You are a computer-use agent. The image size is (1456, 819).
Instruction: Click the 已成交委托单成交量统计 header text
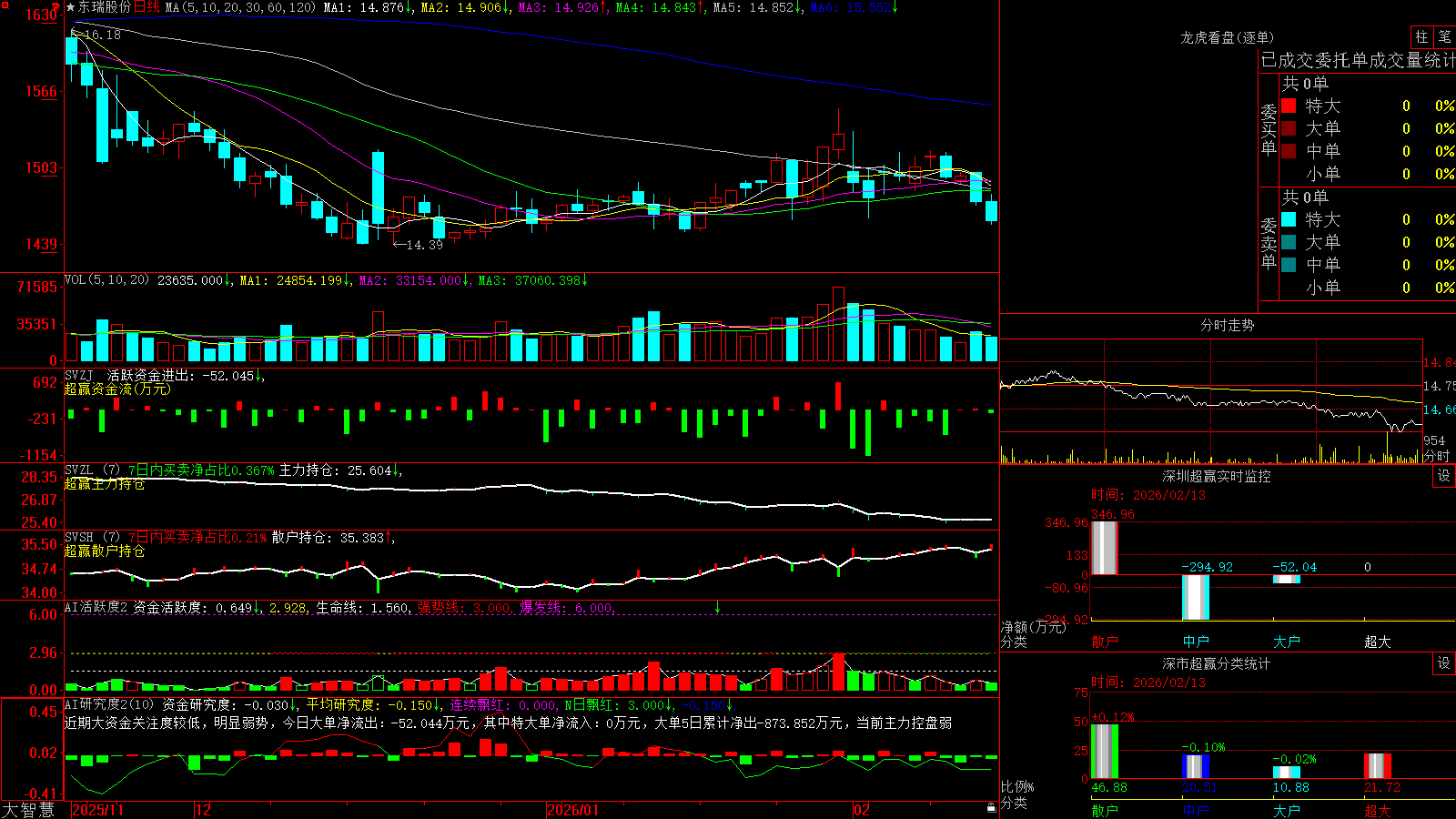tap(1358, 61)
